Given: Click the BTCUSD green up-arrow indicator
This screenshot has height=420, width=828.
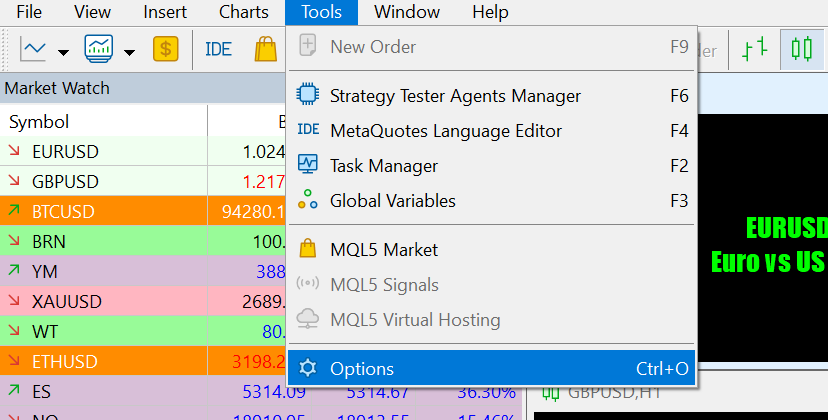Looking at the screenshot, I should (14, 210).
